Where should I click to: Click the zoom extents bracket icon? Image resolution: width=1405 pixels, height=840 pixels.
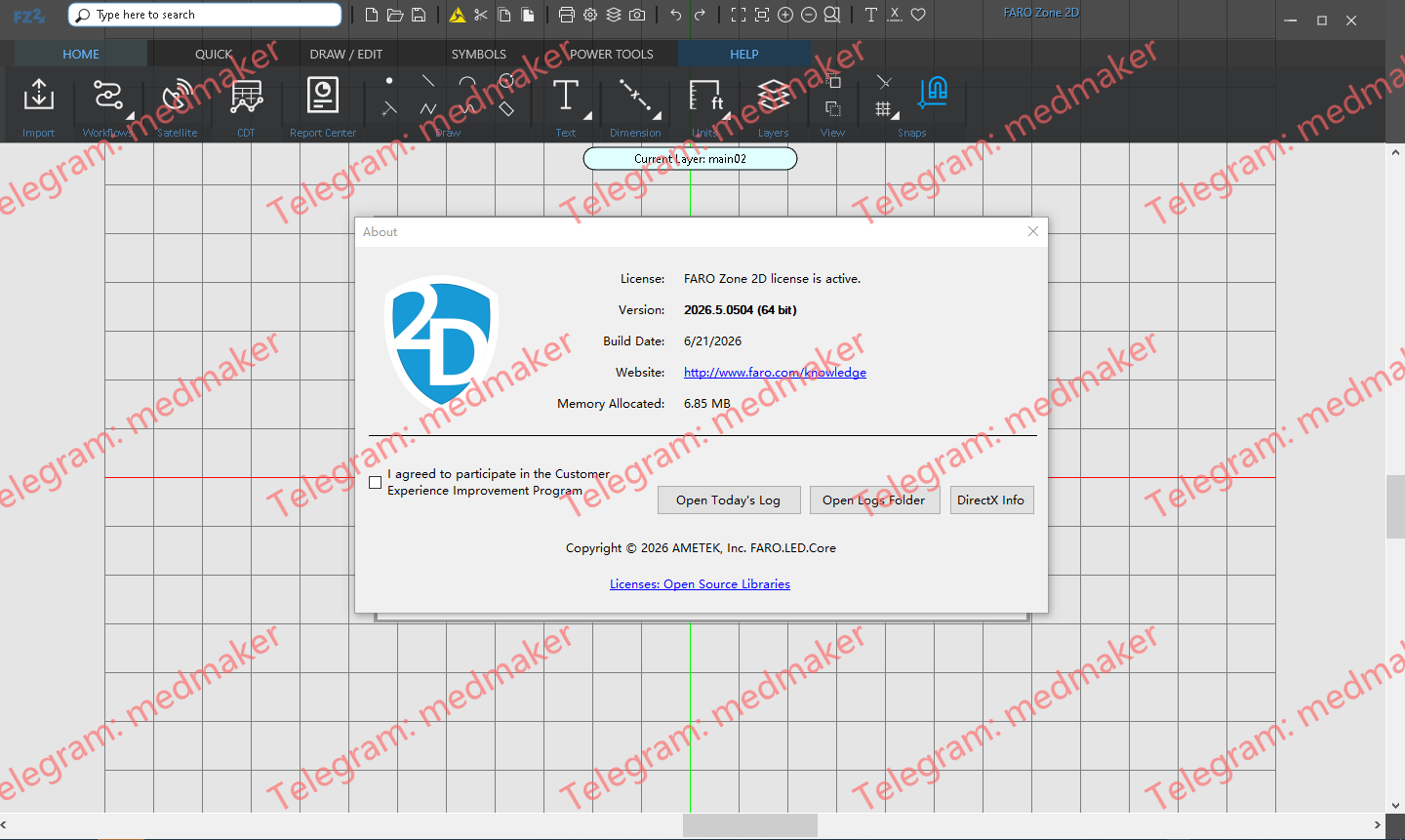click(739, 15)
